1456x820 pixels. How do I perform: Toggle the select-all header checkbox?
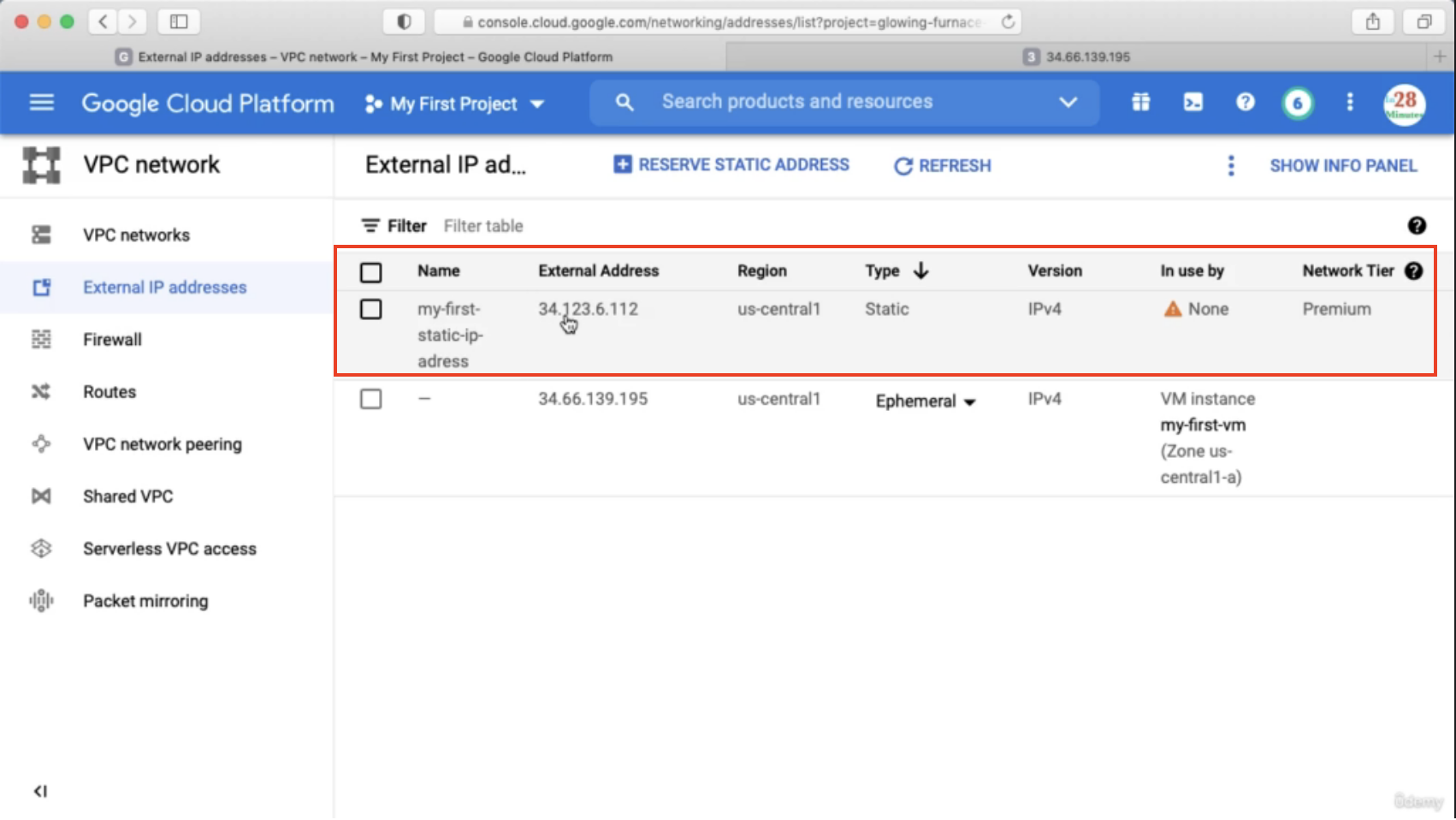point(370,272)
